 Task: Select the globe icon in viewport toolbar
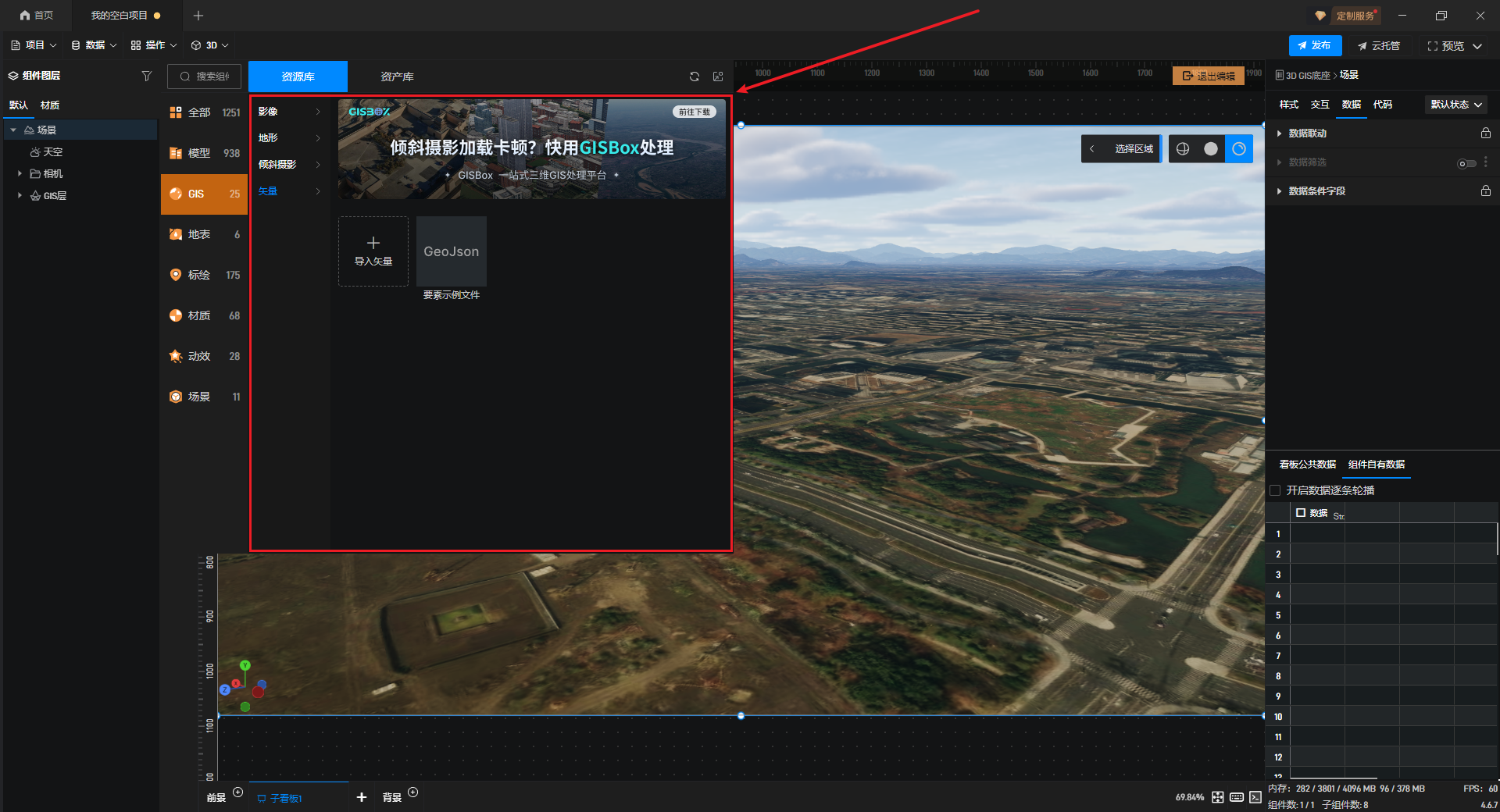(1183, 149)
